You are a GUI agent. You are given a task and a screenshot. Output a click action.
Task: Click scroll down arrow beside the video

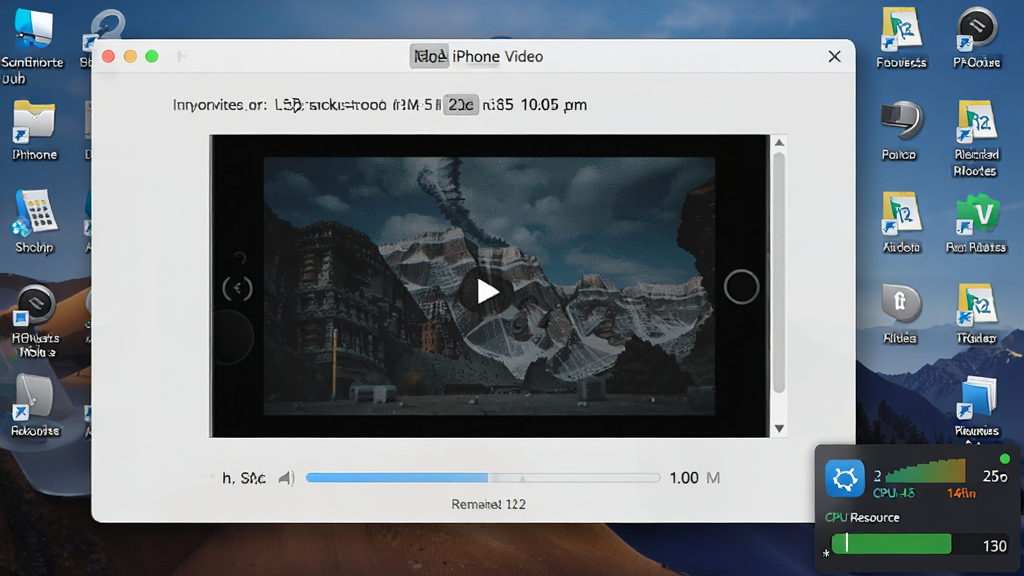(x=779, y=429)
